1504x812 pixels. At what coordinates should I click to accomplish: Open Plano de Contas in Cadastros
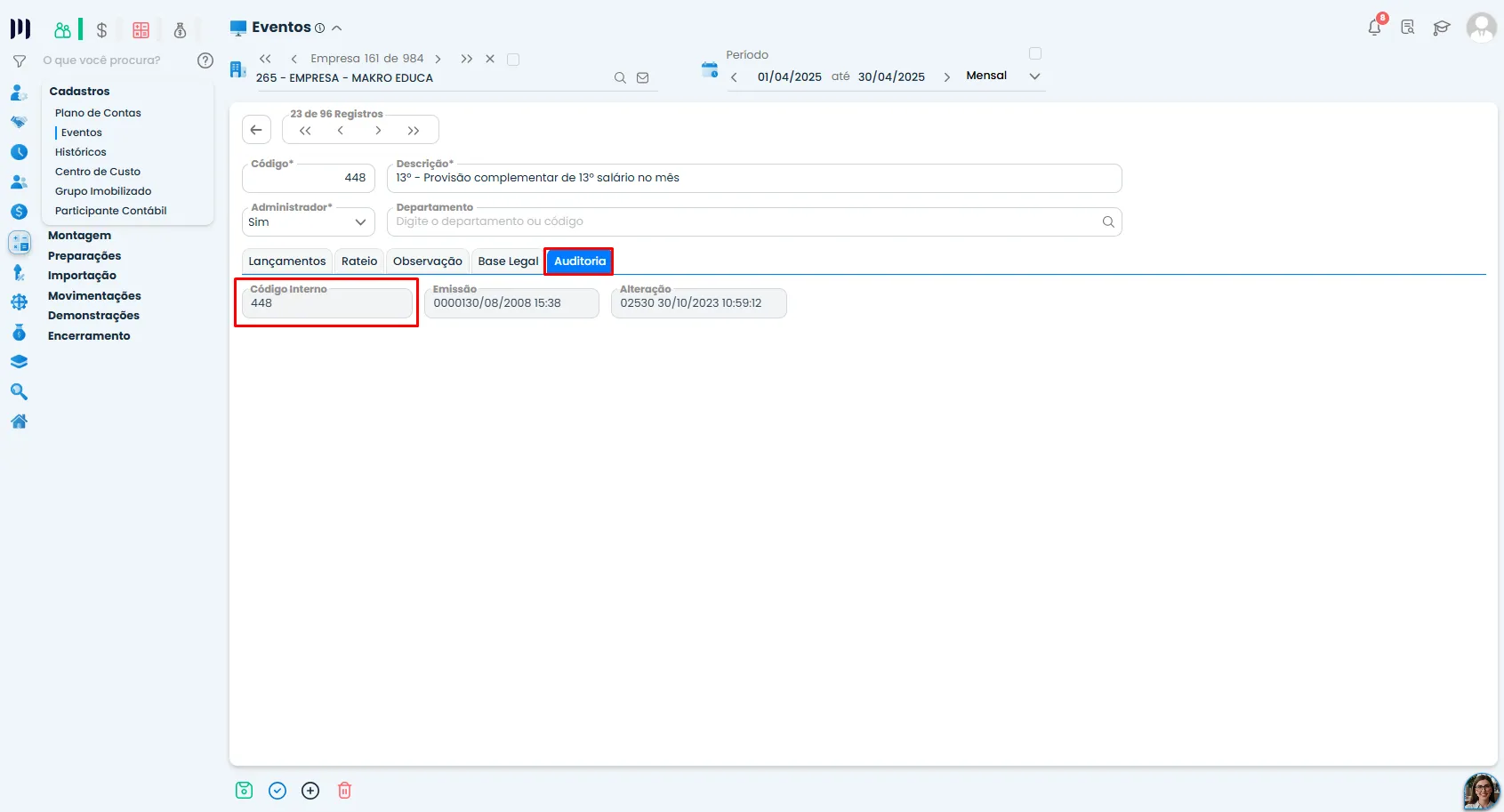coord(98,113)
